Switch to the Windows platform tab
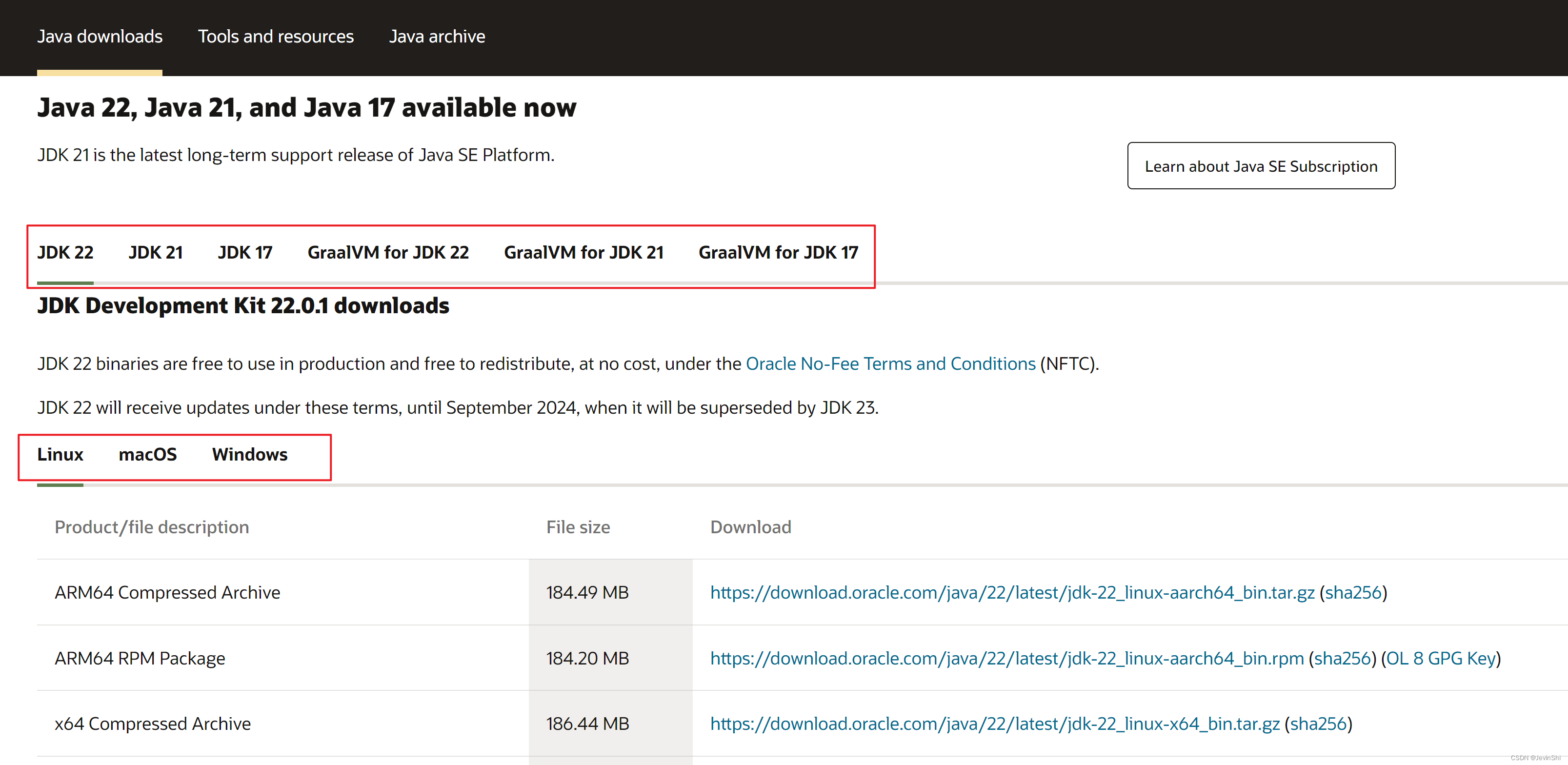The image size is (1568, 765). click(250, 455)
